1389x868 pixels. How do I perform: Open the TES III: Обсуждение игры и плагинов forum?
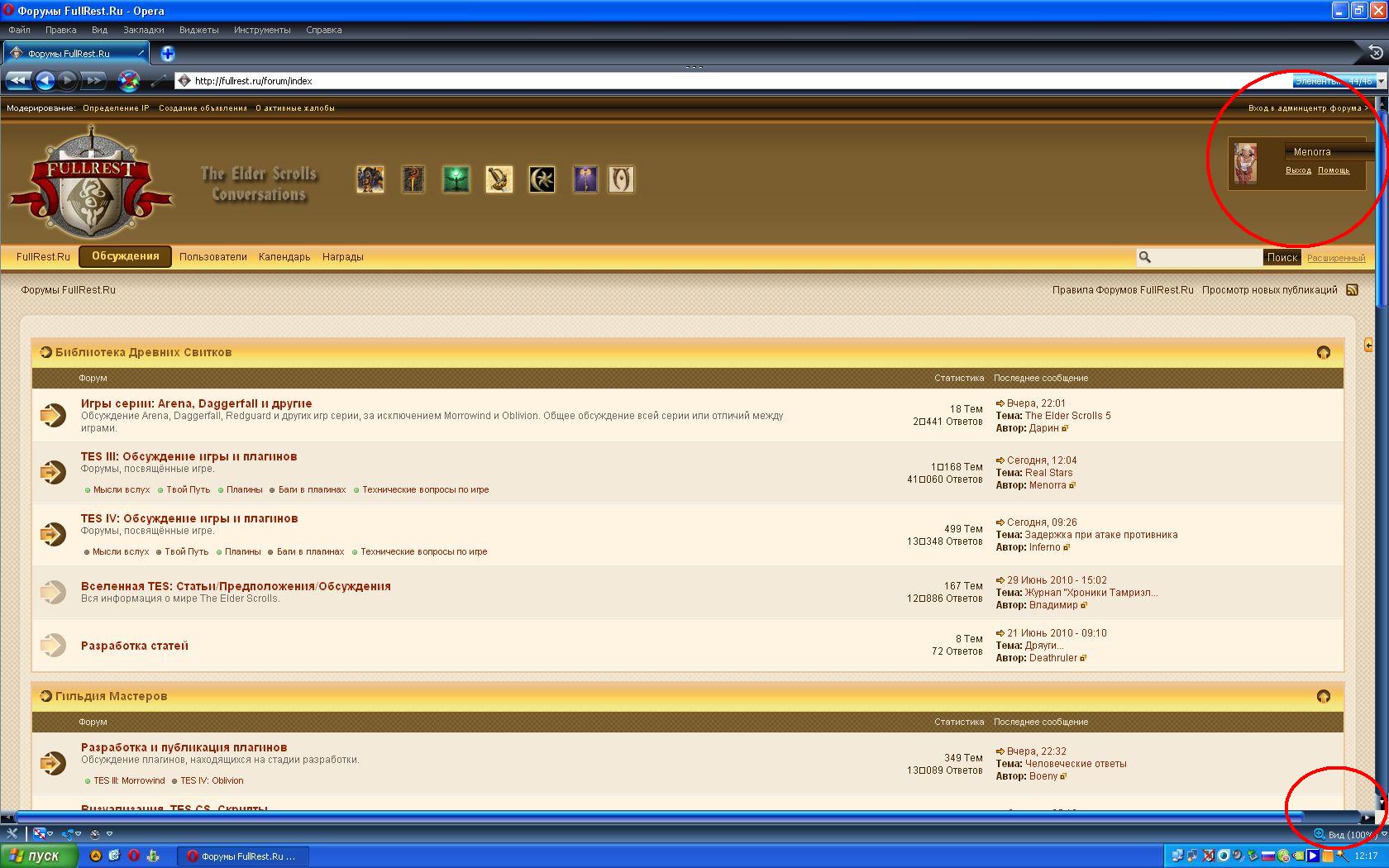pos(189,456)
